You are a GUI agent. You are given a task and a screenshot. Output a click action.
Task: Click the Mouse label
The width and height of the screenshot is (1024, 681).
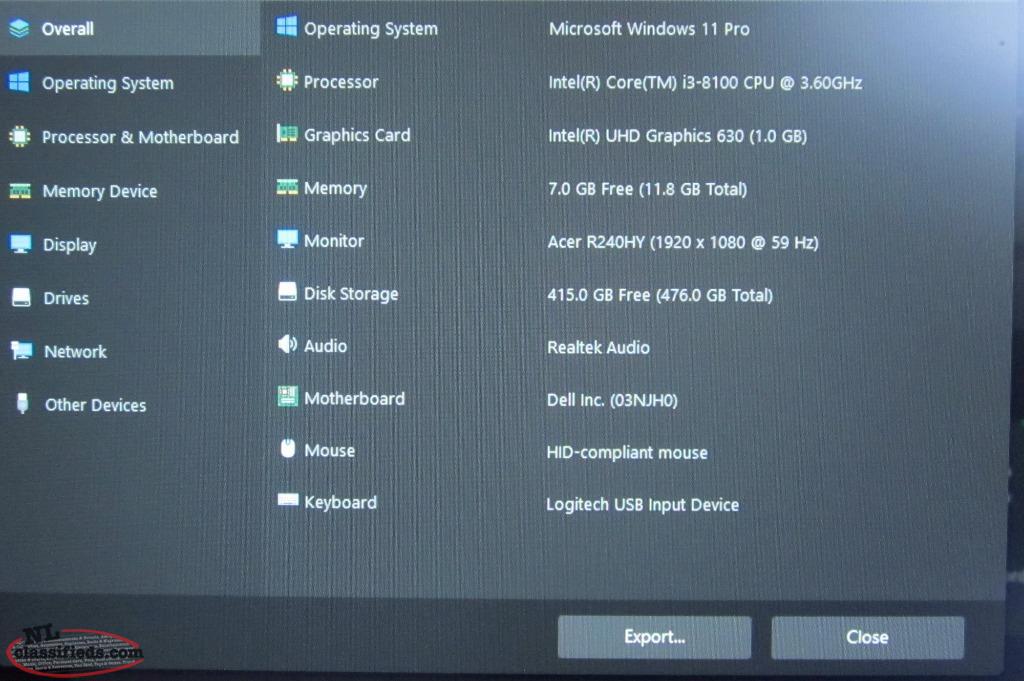(330, 450)
